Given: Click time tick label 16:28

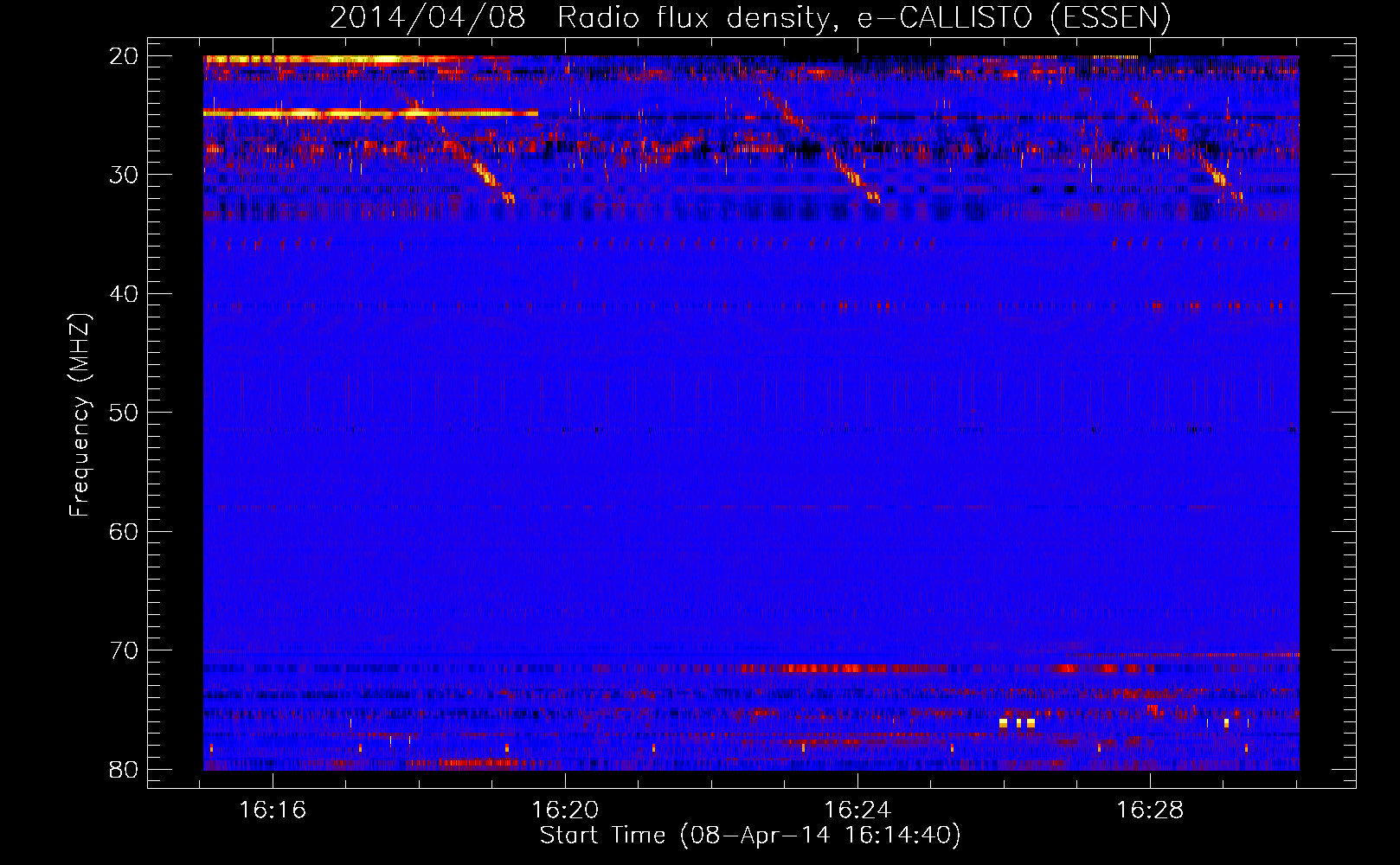Looking at the screenshot, I should coord(1150,811).
